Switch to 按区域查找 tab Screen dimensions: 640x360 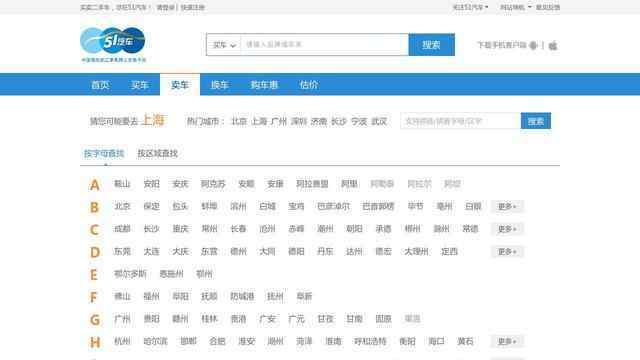[158, 154]
